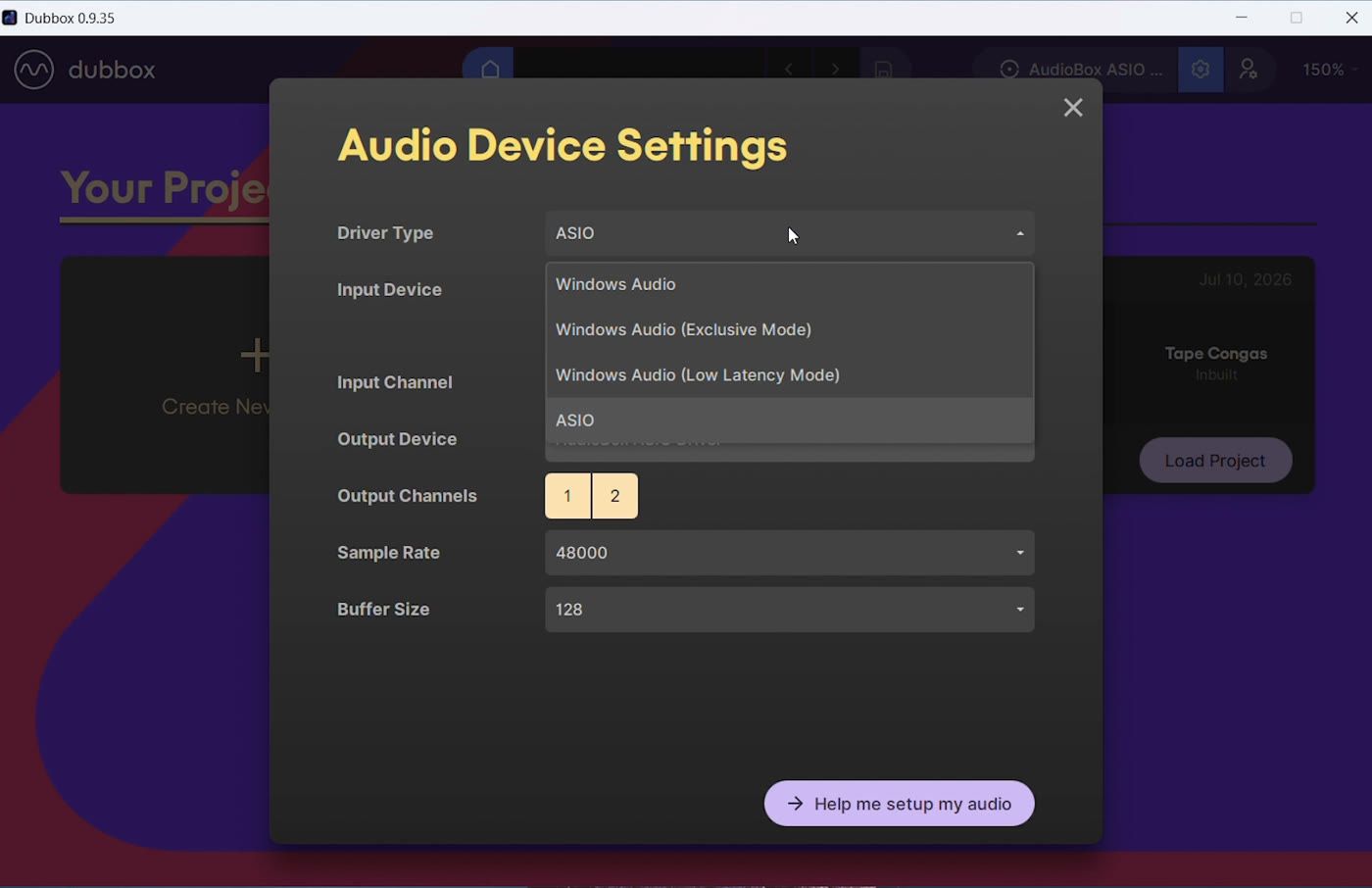Click the dubbox logo icon
This screenshot has height=888, width=1372.
pos(34,70)
